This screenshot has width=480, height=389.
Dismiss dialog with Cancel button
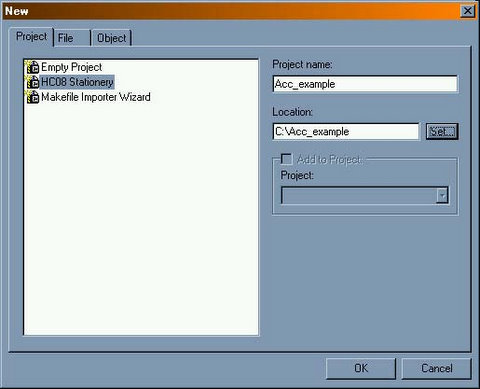(436, 368)
